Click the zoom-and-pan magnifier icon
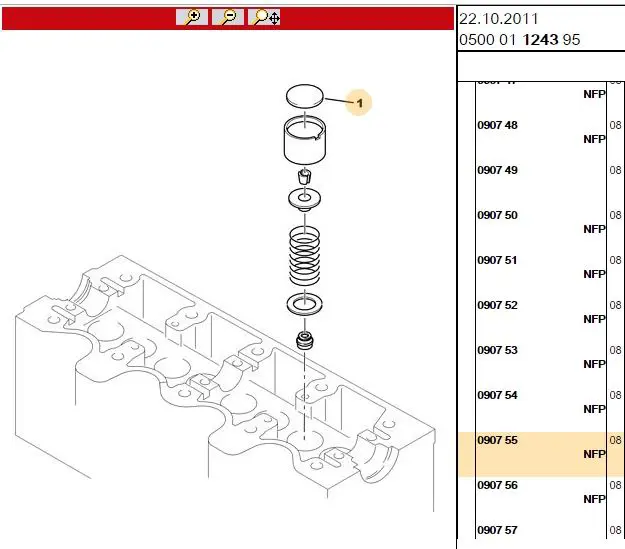The width and height of the screenshot is (625, 549). 266,17
